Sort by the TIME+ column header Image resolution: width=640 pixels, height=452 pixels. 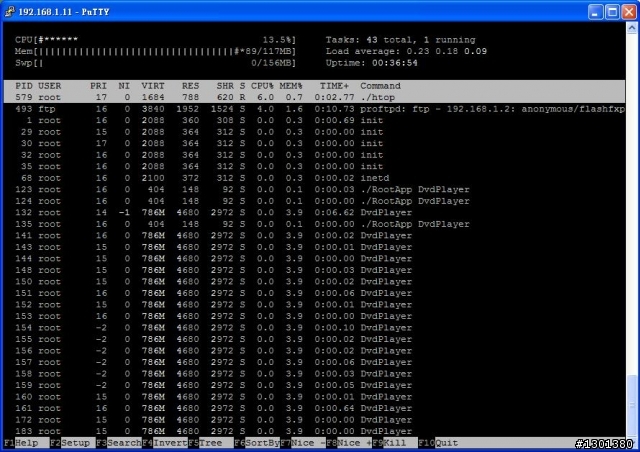334,86
